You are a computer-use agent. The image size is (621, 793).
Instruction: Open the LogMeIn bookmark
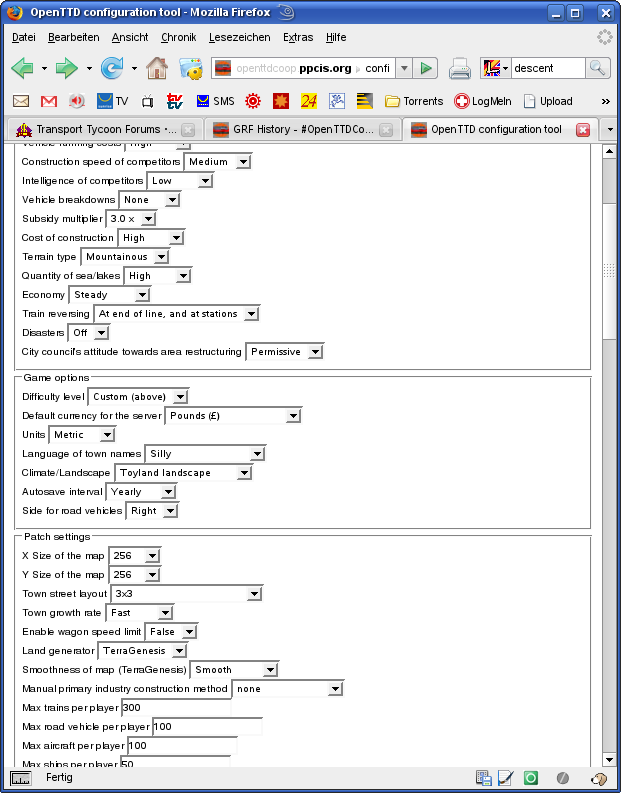pos(482,101)
